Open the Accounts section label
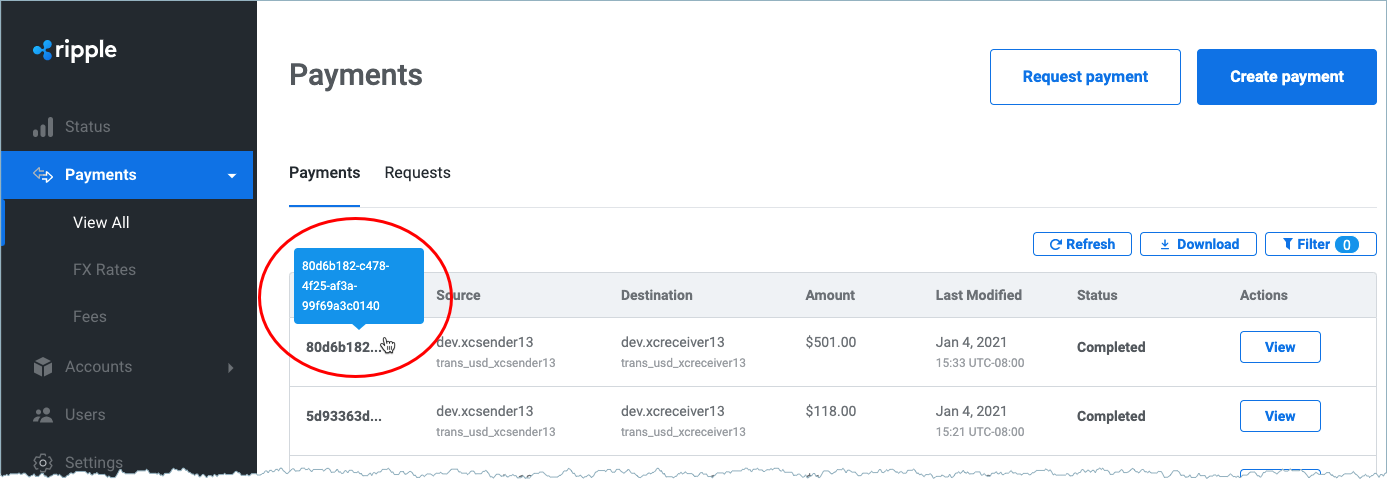 tap(98, 367)
